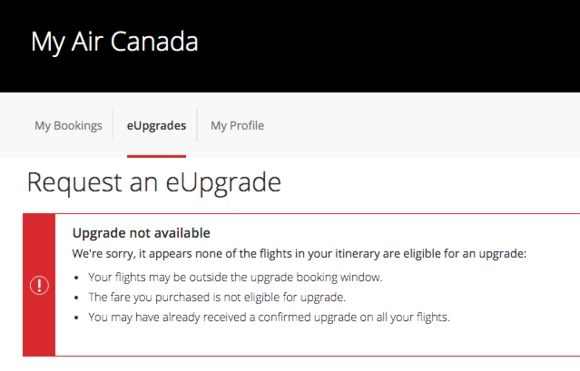Viewport: 580px width, 371px height.
Task: Click the exclamation alert icon
Action: [39, 286]
